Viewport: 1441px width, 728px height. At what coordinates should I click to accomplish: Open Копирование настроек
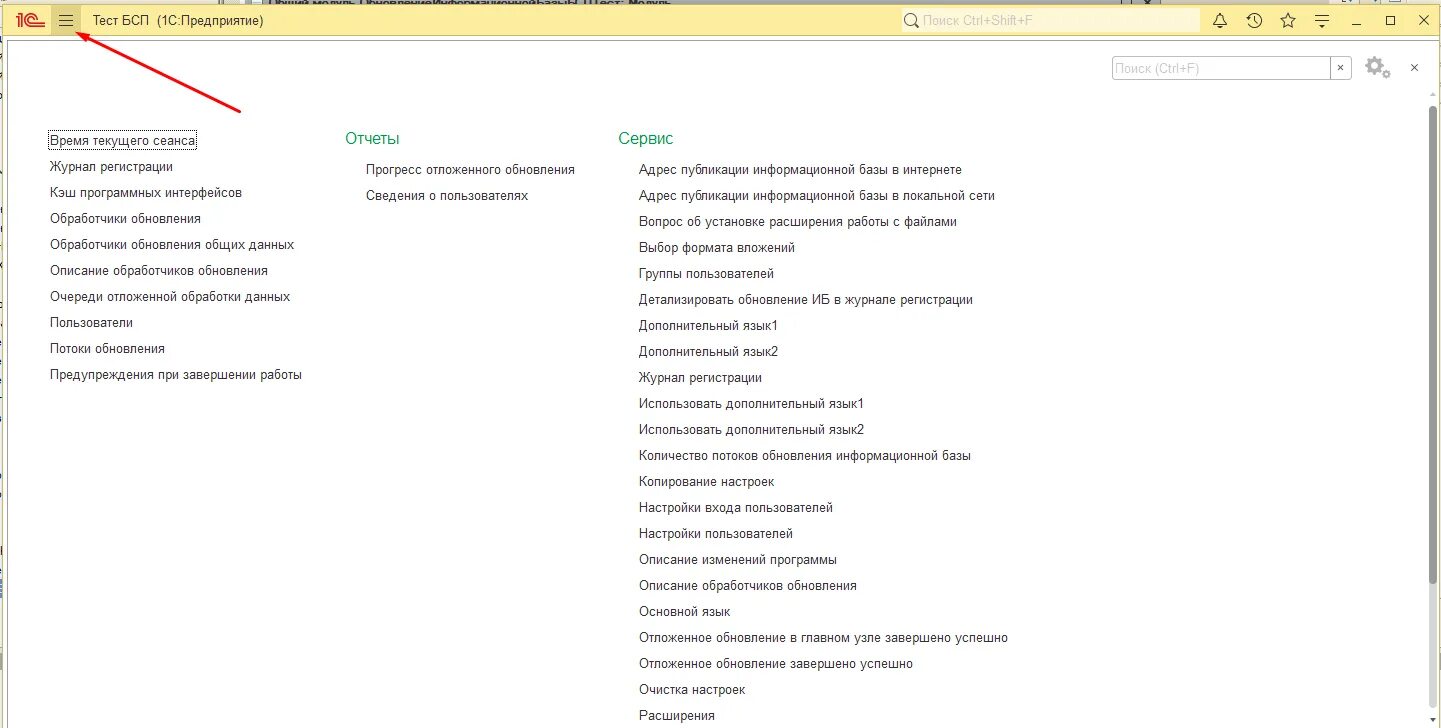pyautogui.click(x=706, y=482)
